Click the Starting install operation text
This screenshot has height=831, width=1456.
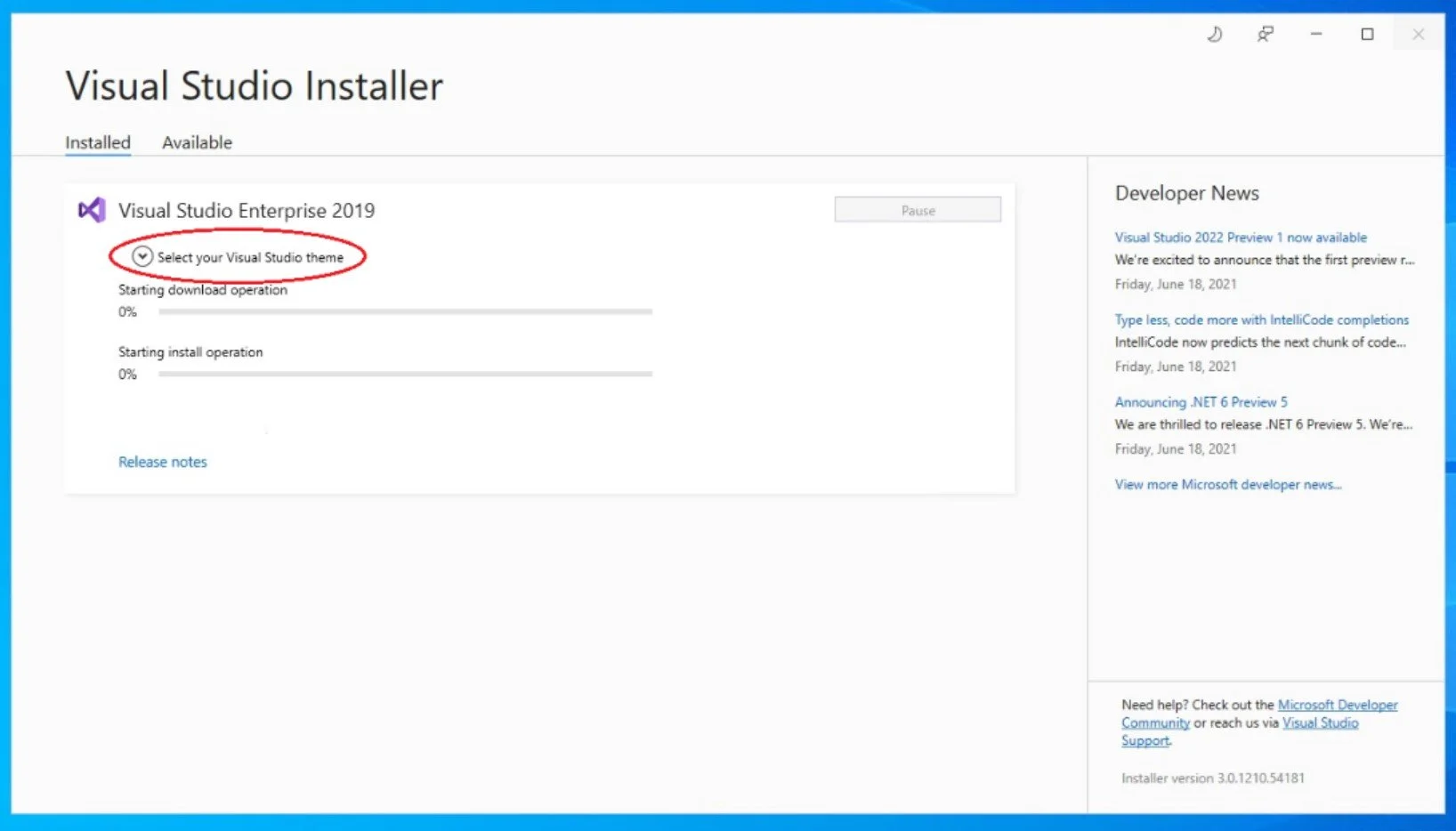(x=190, y=352)
